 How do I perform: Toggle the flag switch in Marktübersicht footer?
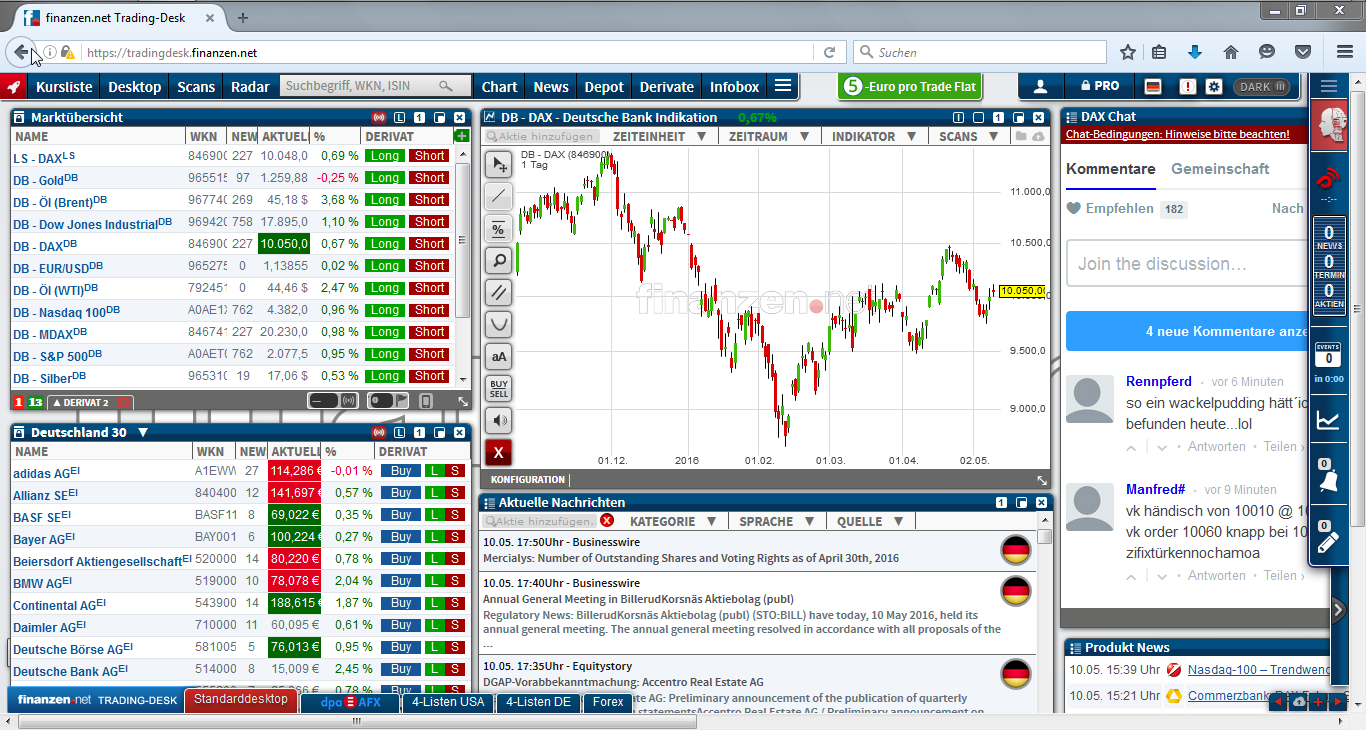390,401
